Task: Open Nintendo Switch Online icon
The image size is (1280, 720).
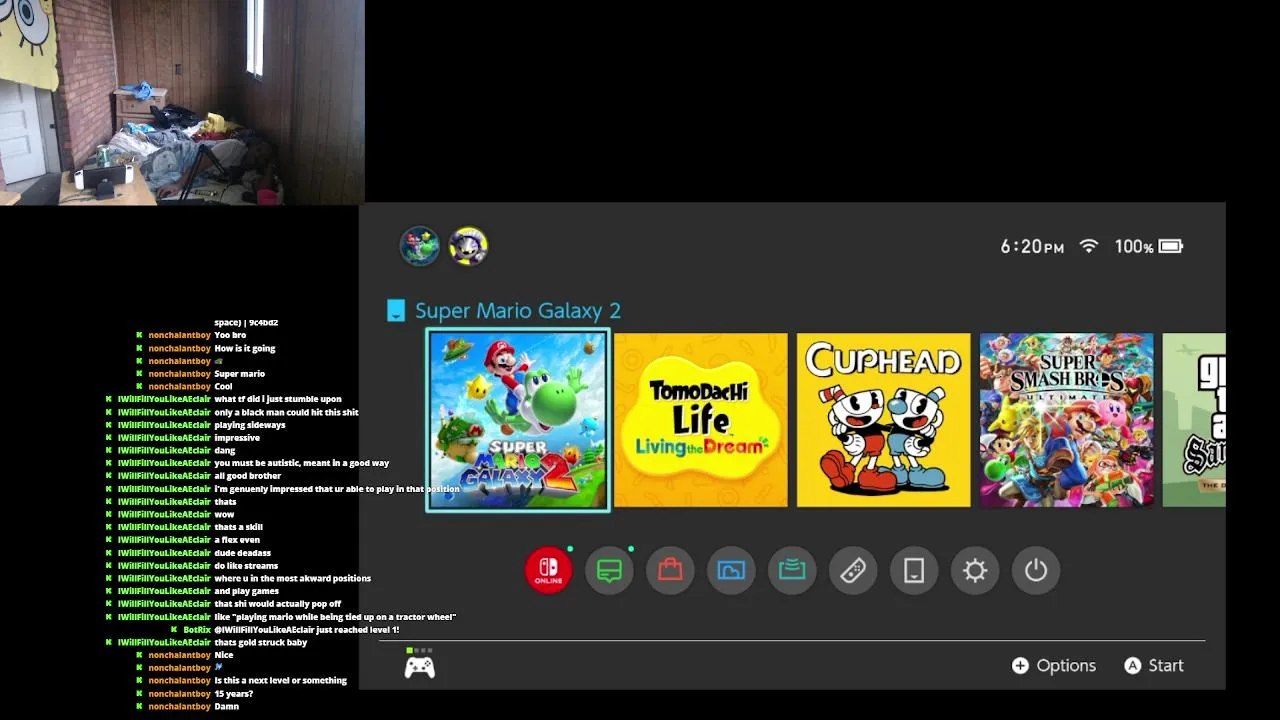Action: point(548,570)
